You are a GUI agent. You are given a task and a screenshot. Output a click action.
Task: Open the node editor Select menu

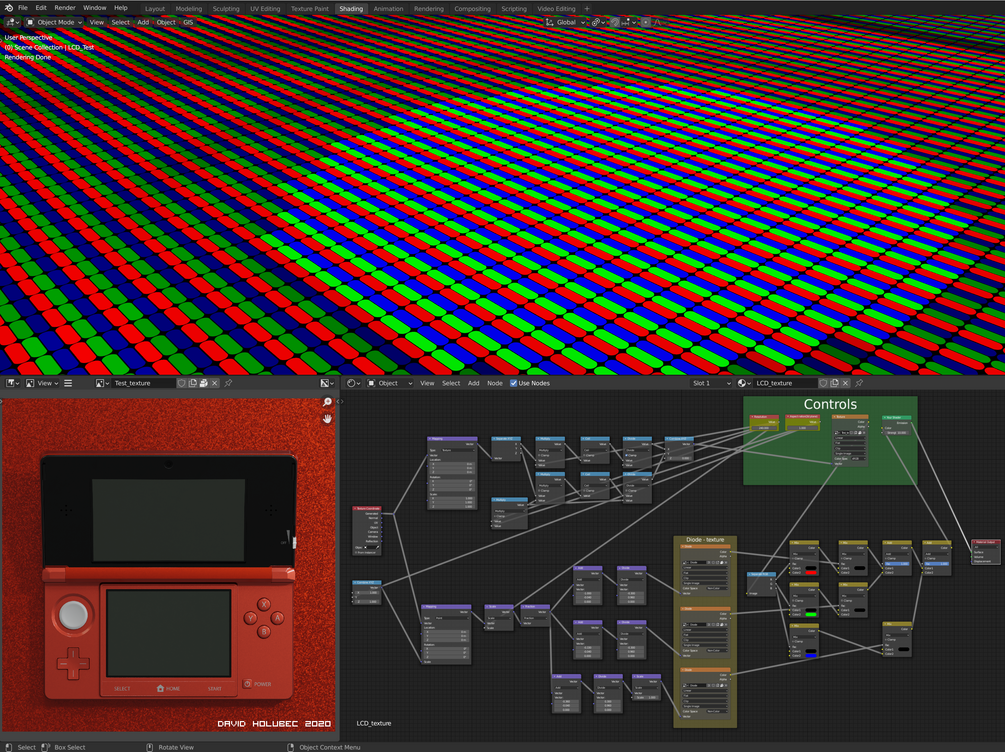click(x=451, y=383)
